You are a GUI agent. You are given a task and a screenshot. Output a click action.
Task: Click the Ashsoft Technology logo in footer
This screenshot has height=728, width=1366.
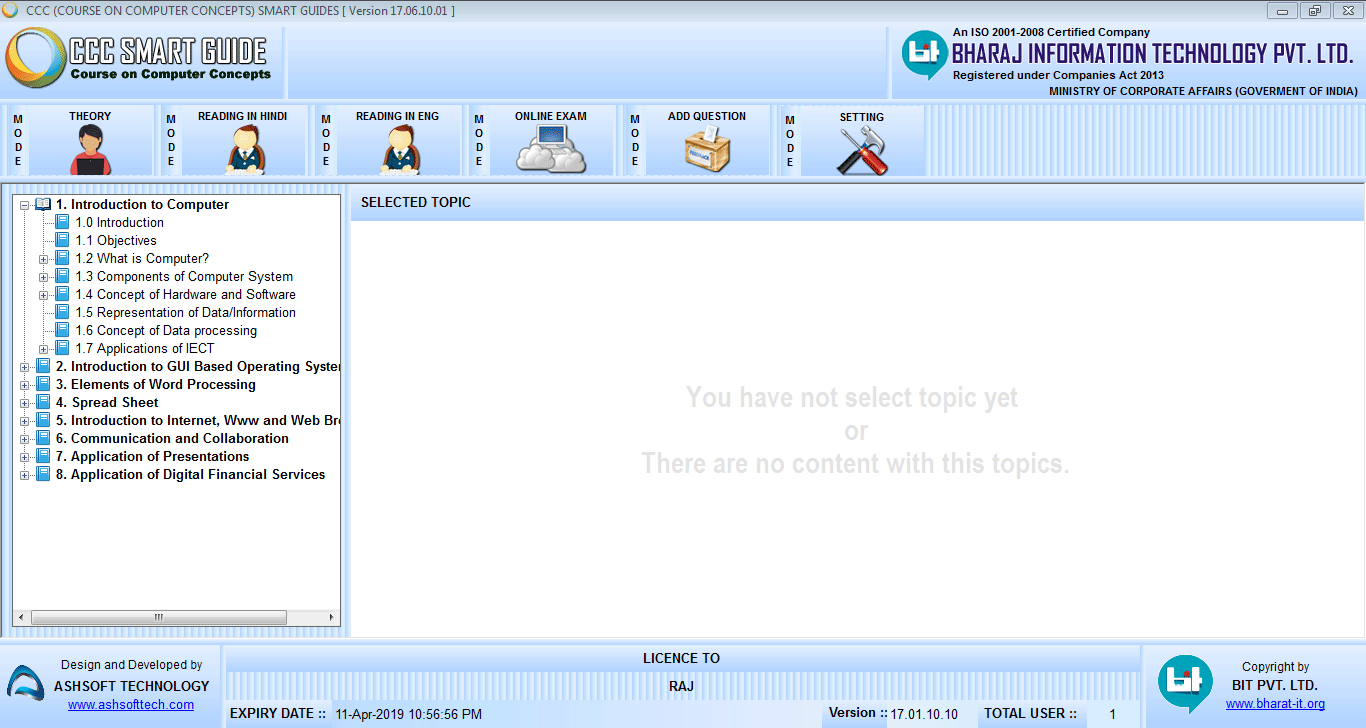point(24,682)
